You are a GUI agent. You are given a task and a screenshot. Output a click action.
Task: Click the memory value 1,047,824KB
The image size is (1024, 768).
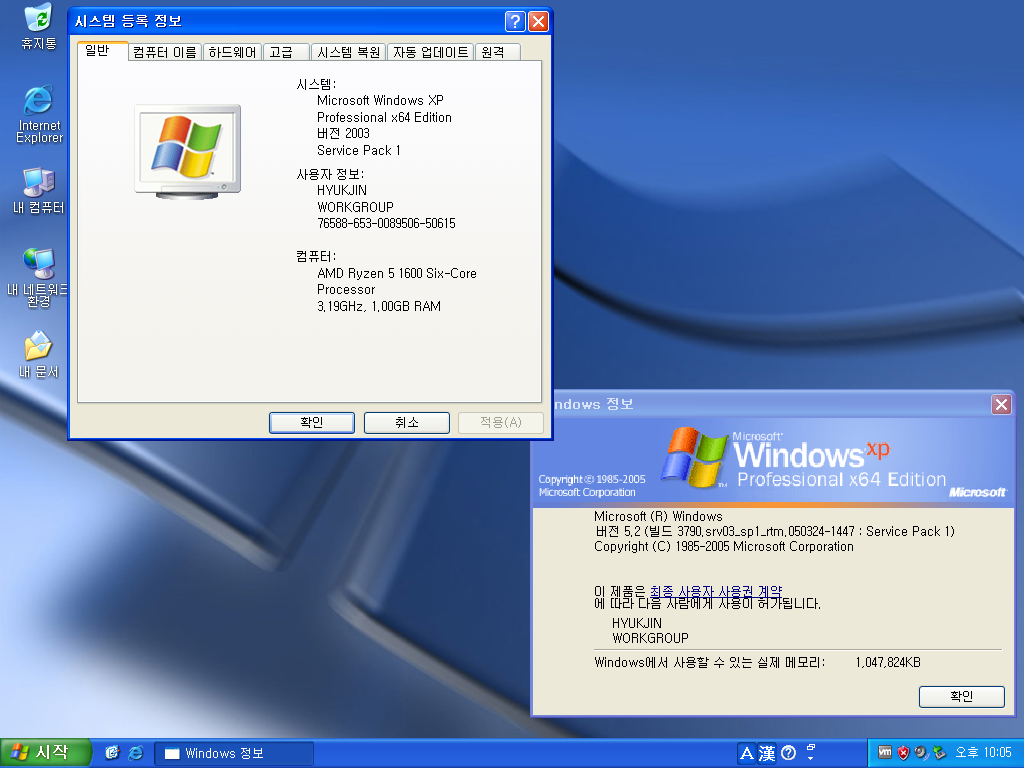click(x=888, y=662)
